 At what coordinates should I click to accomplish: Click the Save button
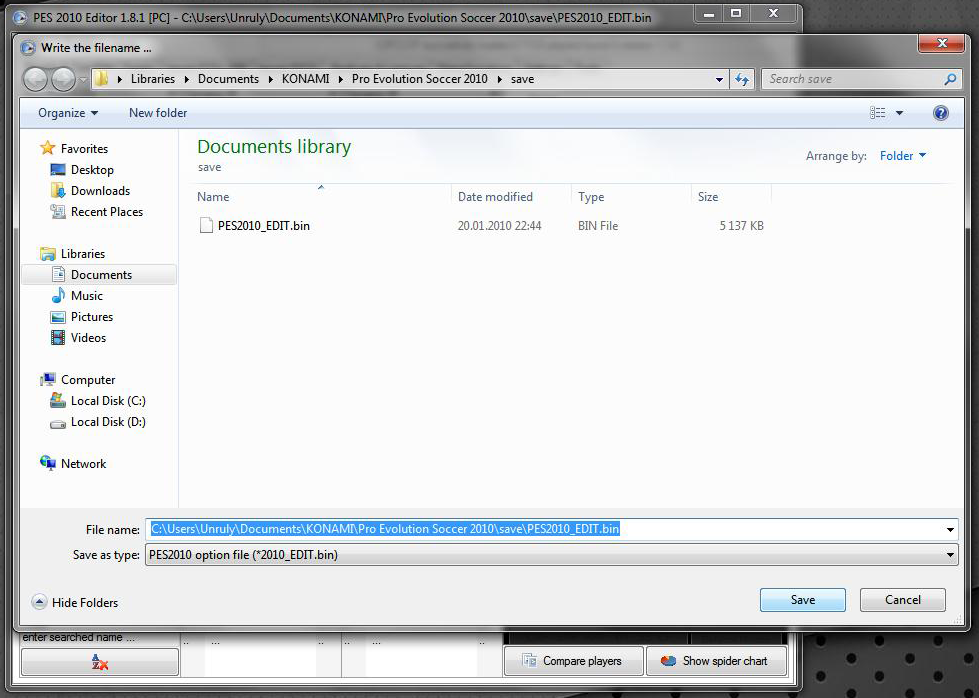click(802, 600)
